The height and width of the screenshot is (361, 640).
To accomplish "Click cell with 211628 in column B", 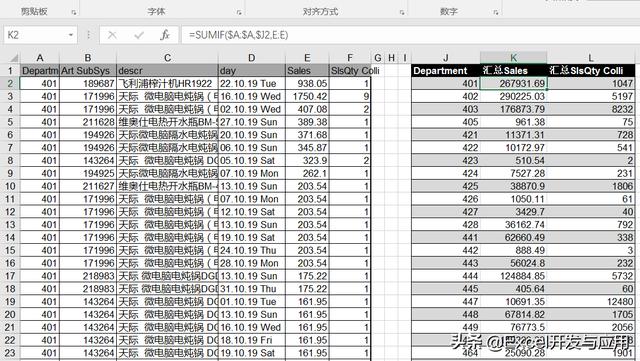I will coord(88,122).
